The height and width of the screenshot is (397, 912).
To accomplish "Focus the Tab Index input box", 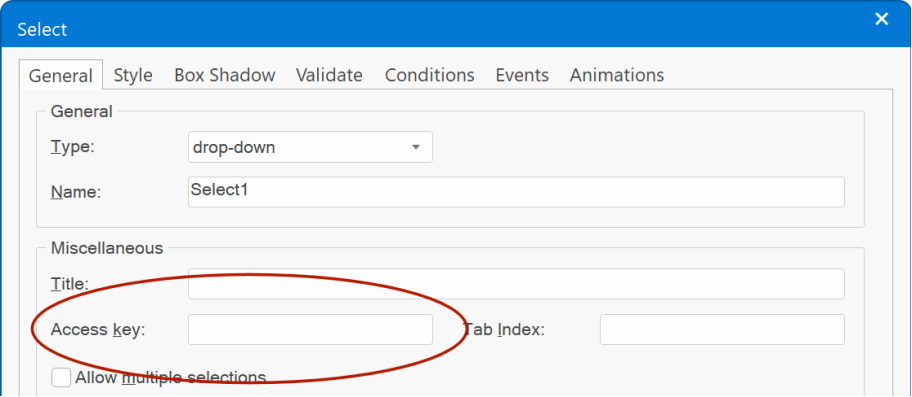I will click(722, 330).
